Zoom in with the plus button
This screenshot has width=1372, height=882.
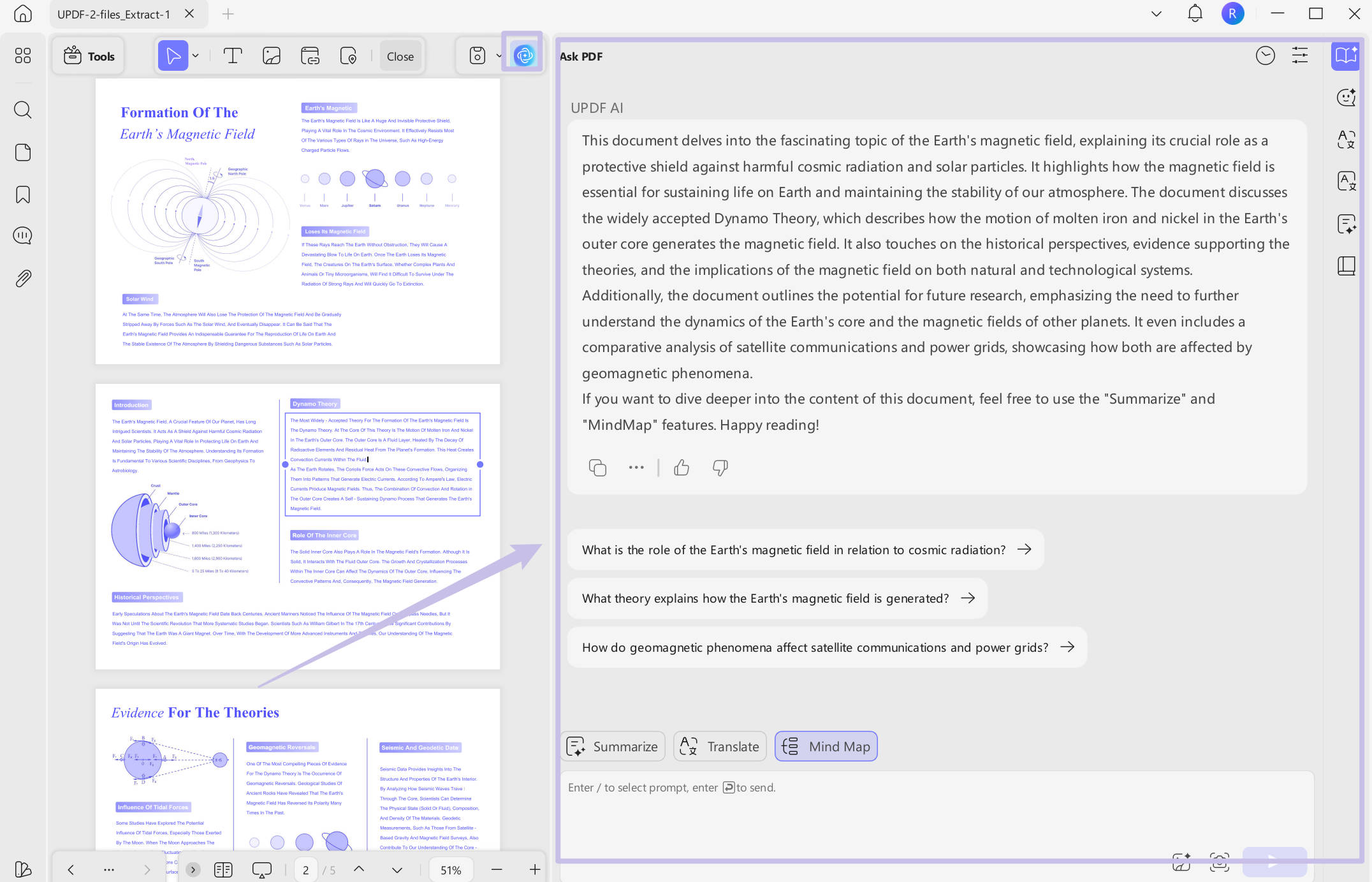tap(535, 870)
